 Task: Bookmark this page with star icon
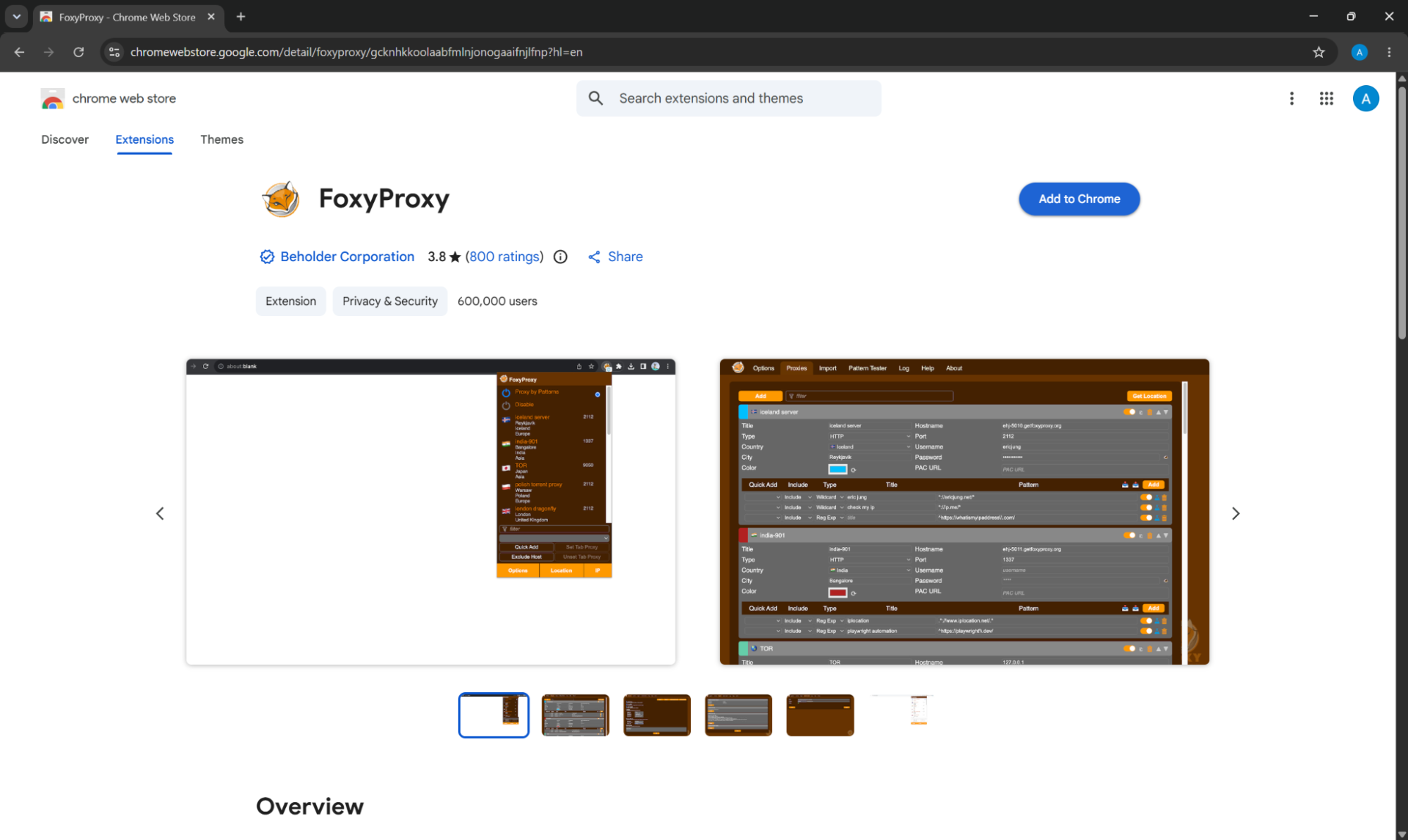pyautogui.click(x=1319, y=51)
